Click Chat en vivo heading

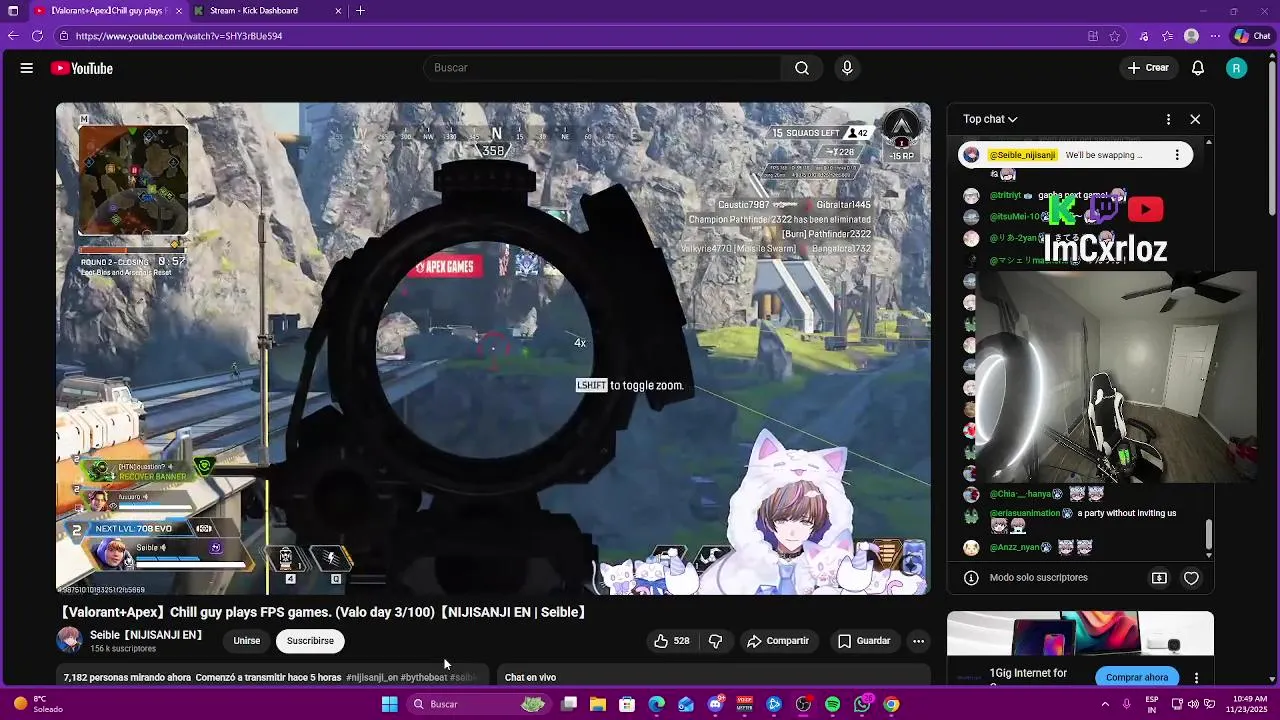(530, 678)
